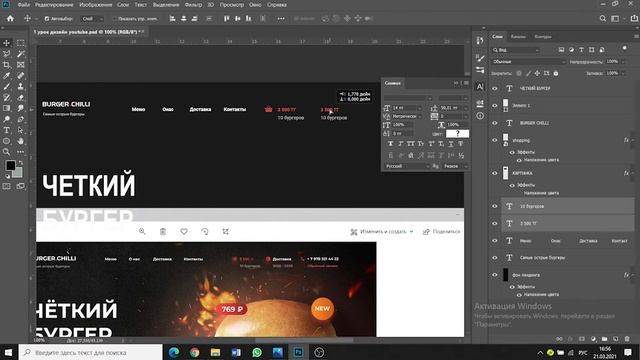
Task: Select the Lasso tool
Action: (x=7, y=54)
